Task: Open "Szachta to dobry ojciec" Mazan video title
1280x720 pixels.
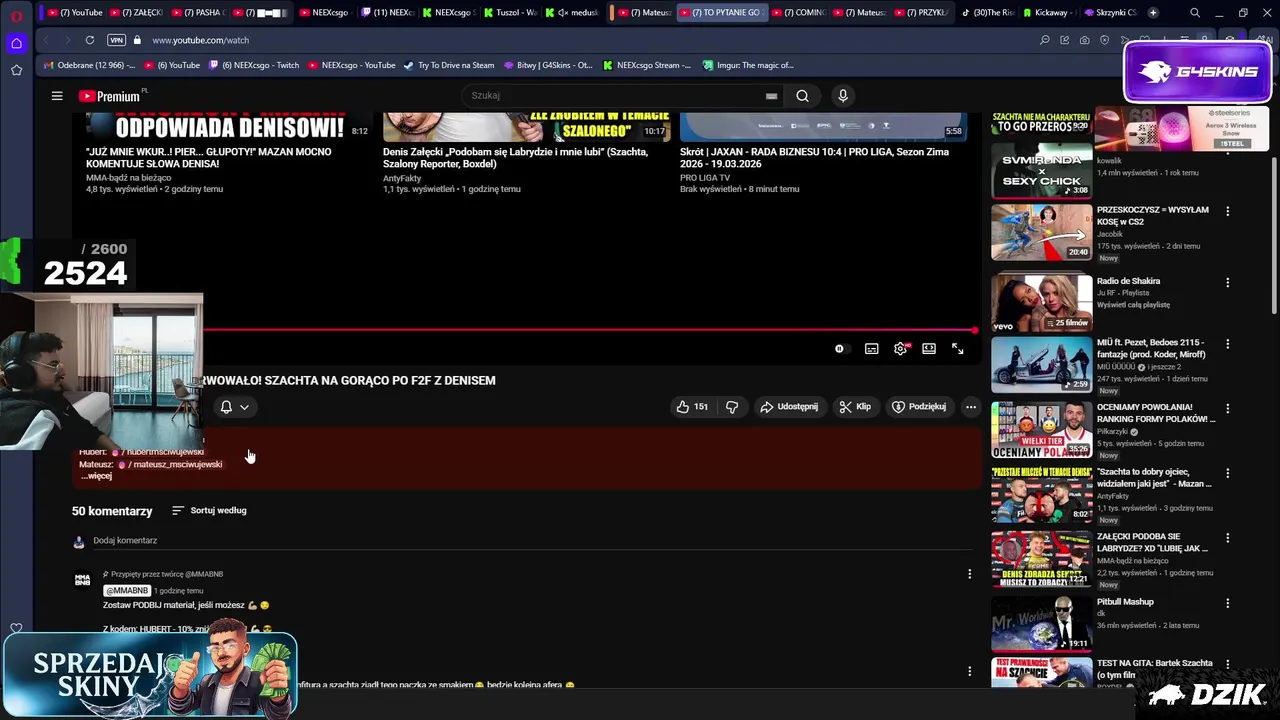Action: coord(1154,478)
